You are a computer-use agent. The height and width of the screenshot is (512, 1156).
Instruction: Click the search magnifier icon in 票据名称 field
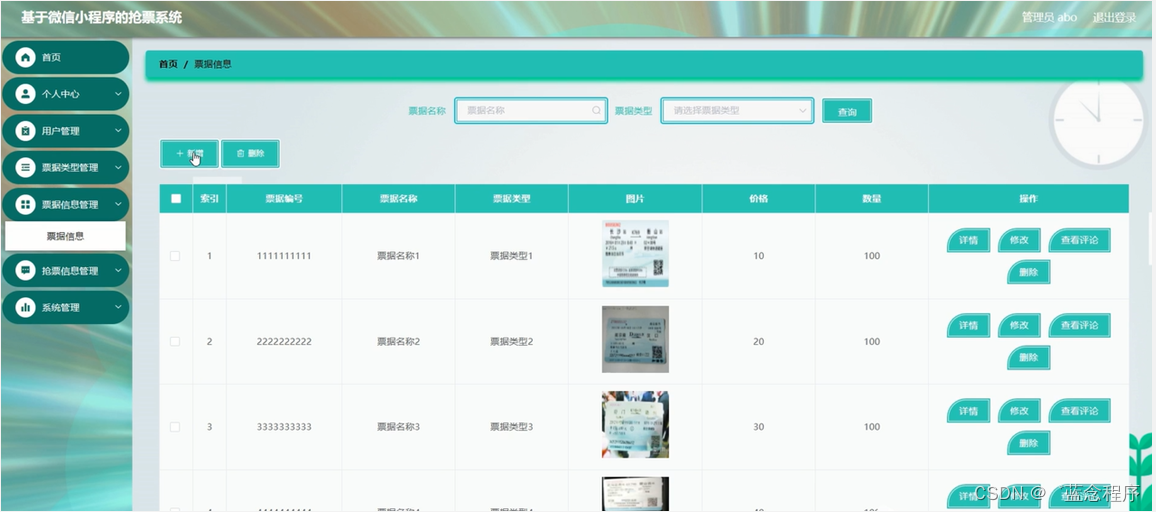coord(596,111)
